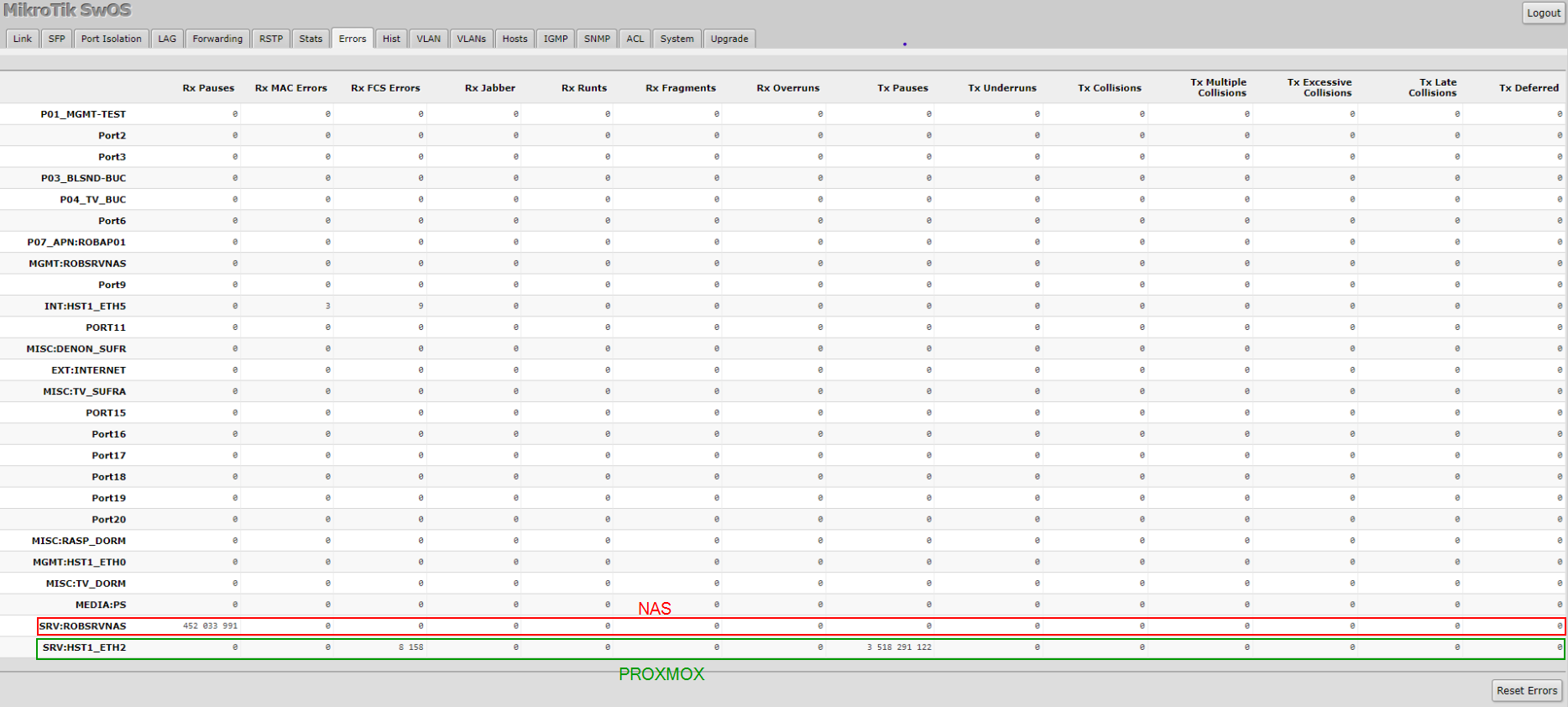Click the Tx Pauses value for SRV:HST1_ETH2
Image resolution: width=1568 pixels, height=707 pixels.
coord(899,647)
